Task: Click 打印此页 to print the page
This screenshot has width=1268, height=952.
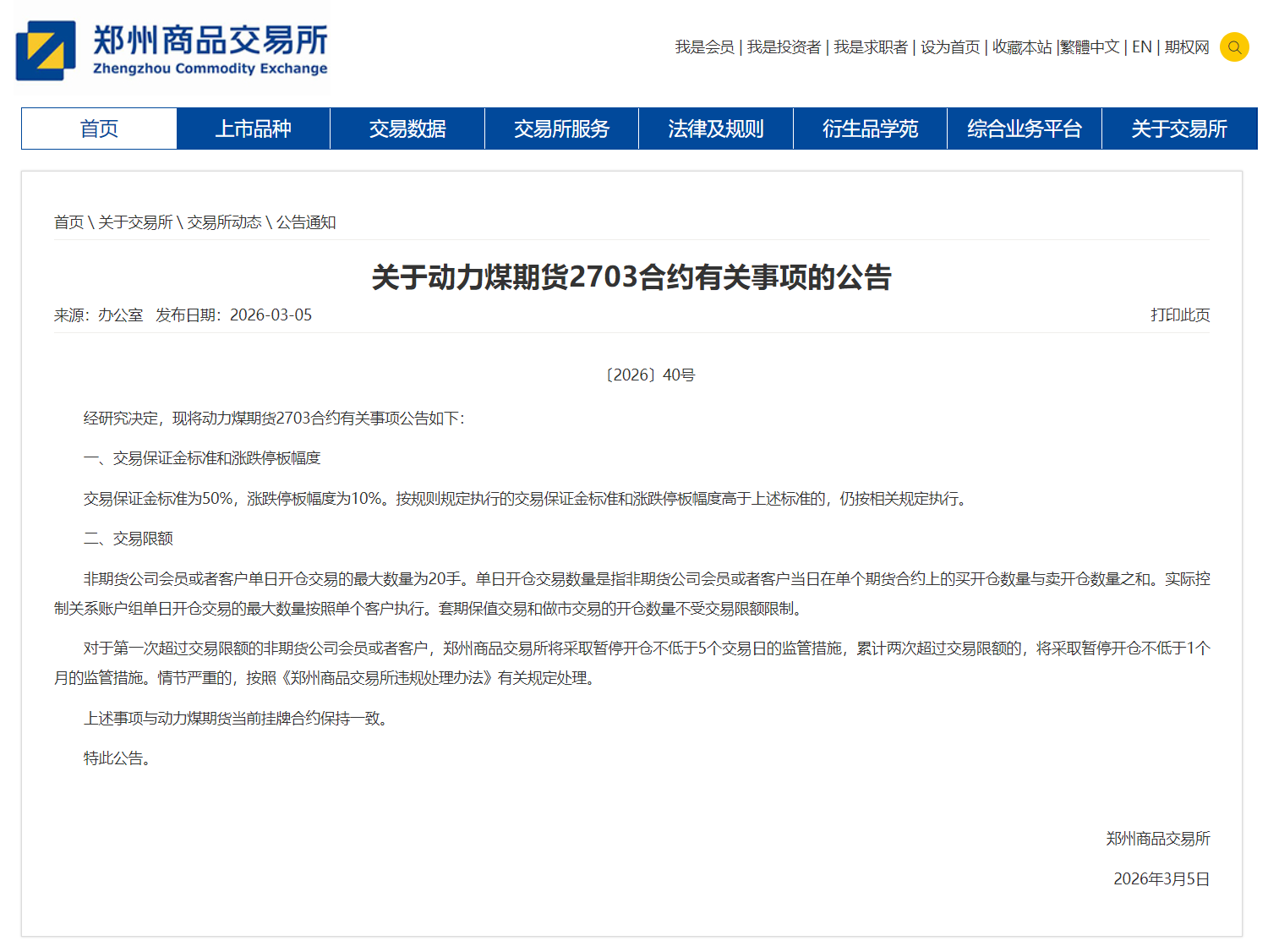Action: click(x=1179, y=315)
